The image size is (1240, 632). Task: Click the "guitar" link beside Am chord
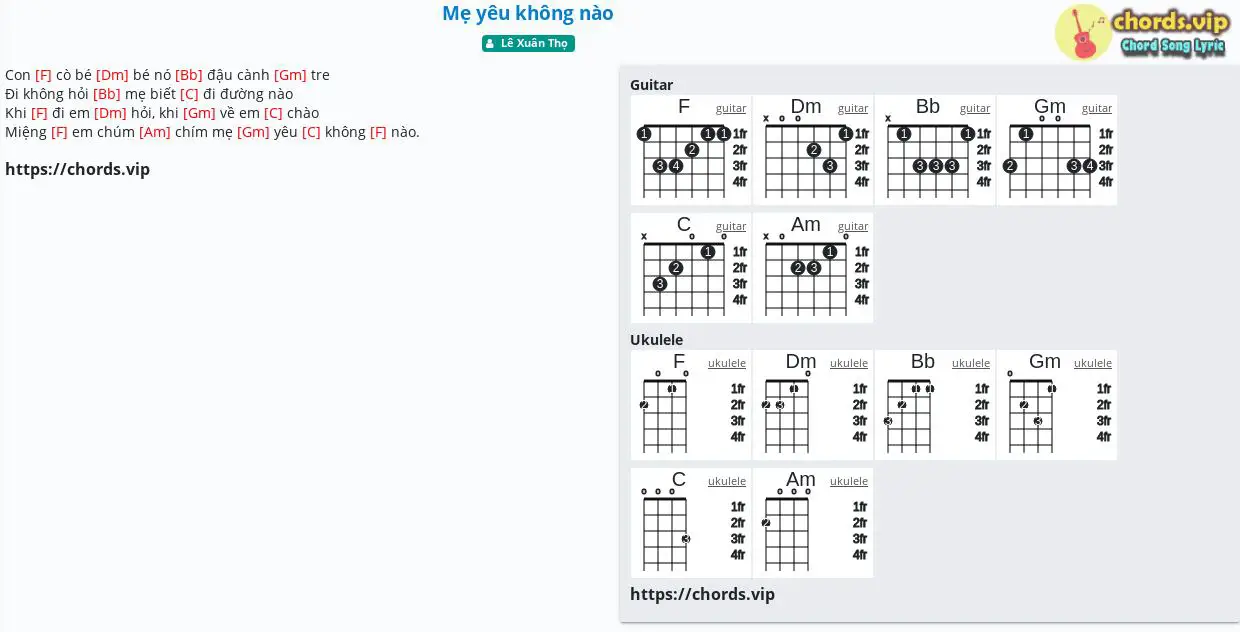tap(853, 226)
